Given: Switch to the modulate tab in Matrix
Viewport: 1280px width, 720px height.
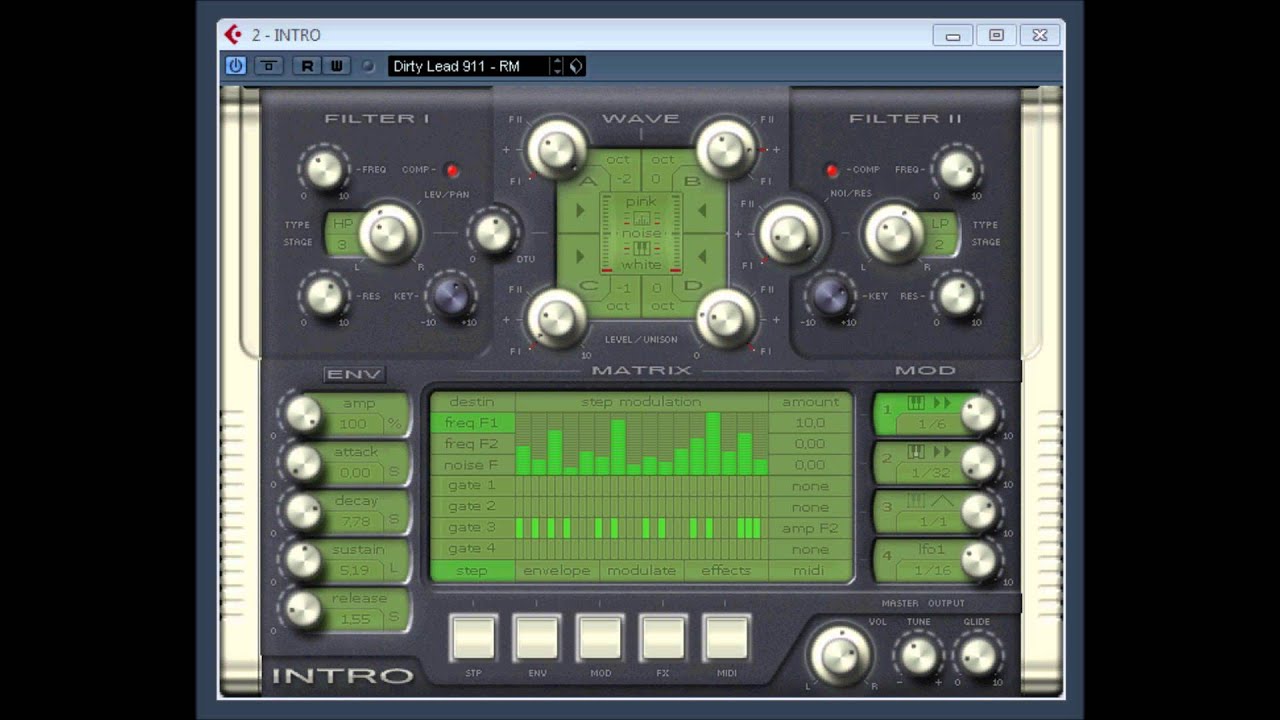Looking at the screenshot, I should coord(642,571).
